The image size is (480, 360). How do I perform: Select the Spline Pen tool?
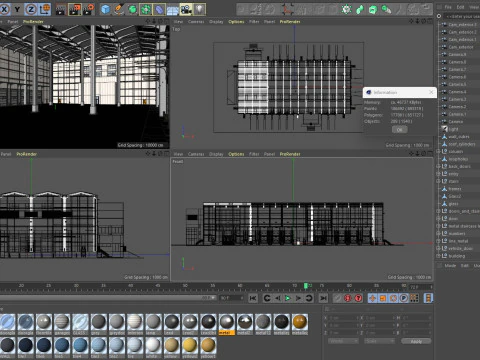119,9
